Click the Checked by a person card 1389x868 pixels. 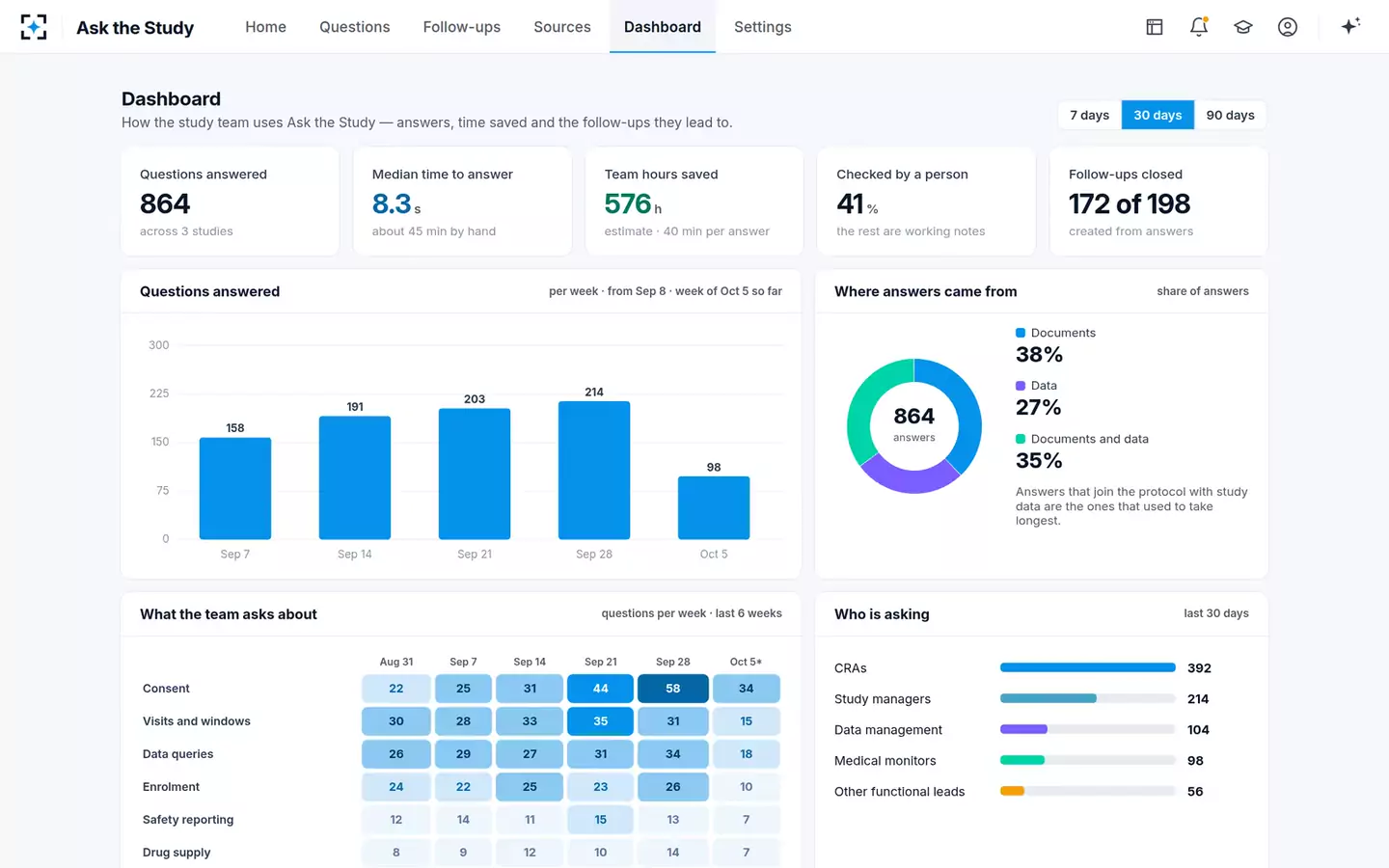pyautogui.click(x=926, y=202)
